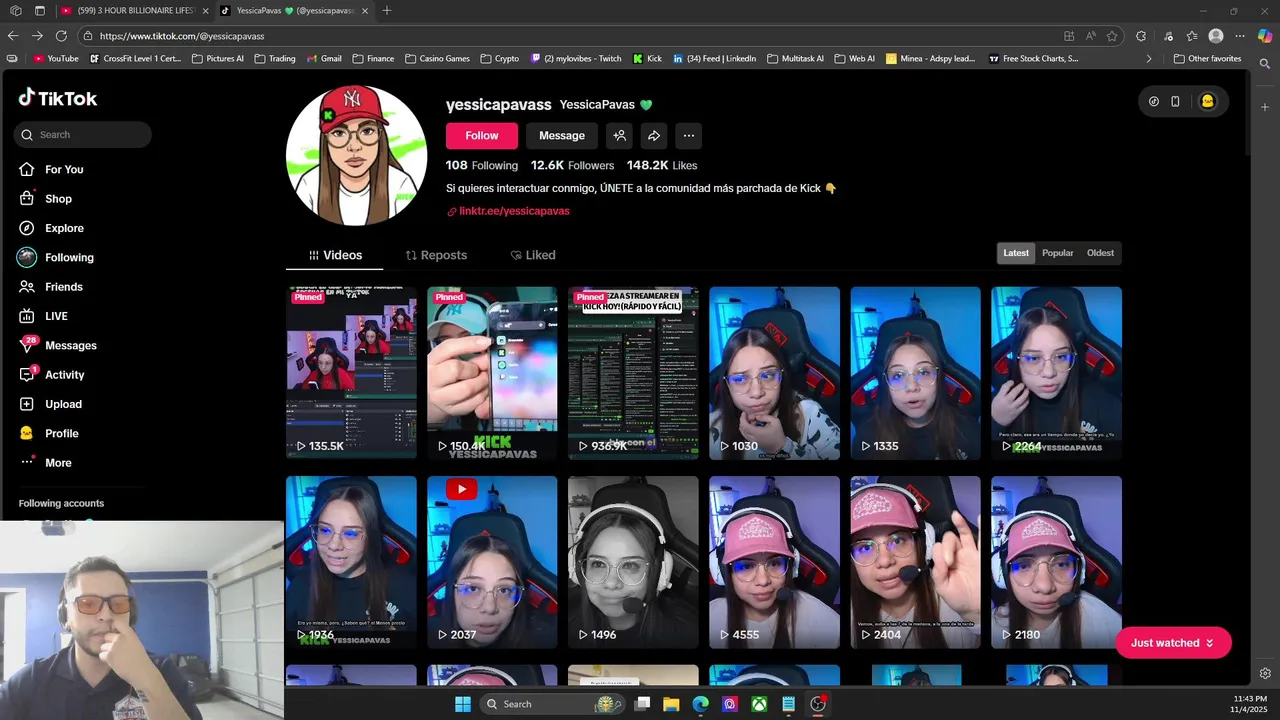This screenshot has height=720, width=1280.
Task: Switch to the Videos tab
Action: click(x=335, y=255)
